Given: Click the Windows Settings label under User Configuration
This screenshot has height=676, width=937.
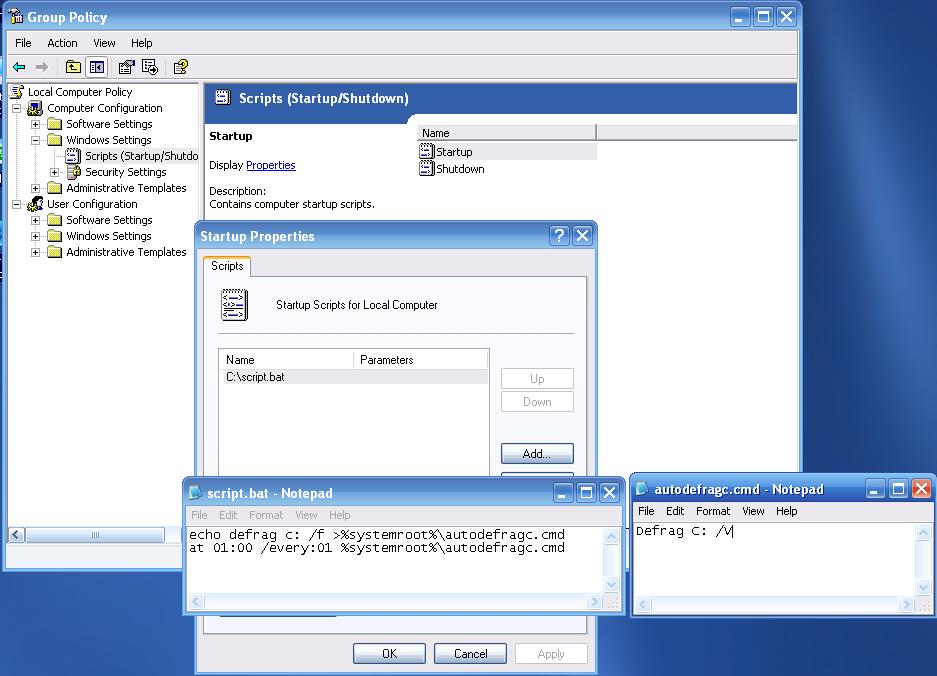Looking at the screenshot, I should (109, 236).
